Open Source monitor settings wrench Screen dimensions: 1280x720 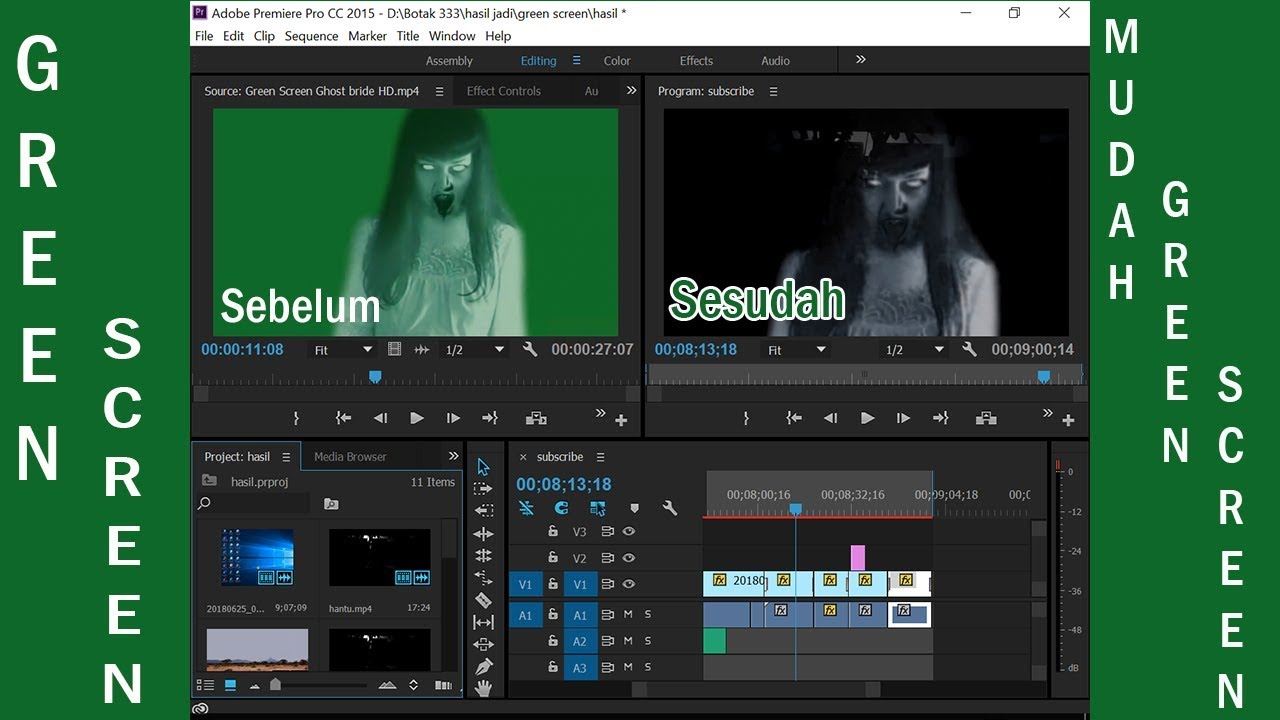coord(530,349)
